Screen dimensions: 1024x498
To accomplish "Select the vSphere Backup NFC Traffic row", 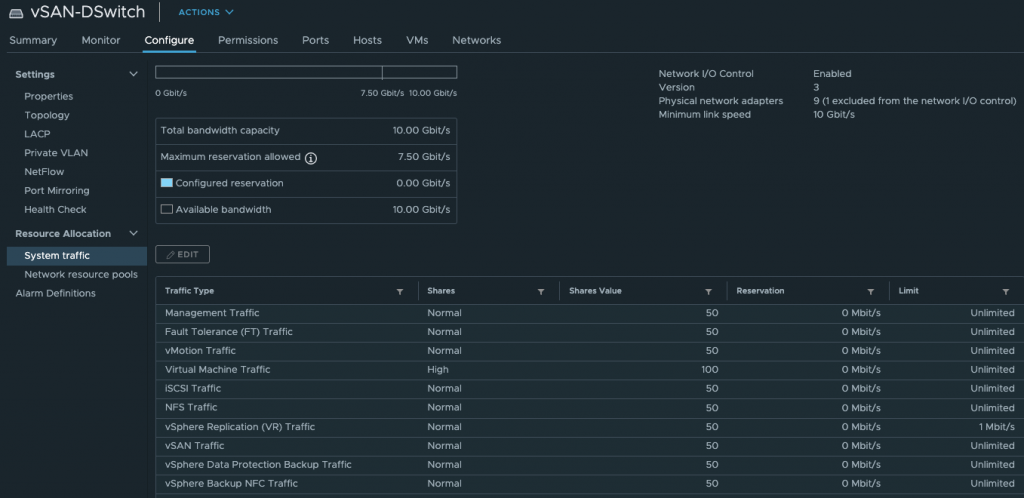I will [590, 484].
